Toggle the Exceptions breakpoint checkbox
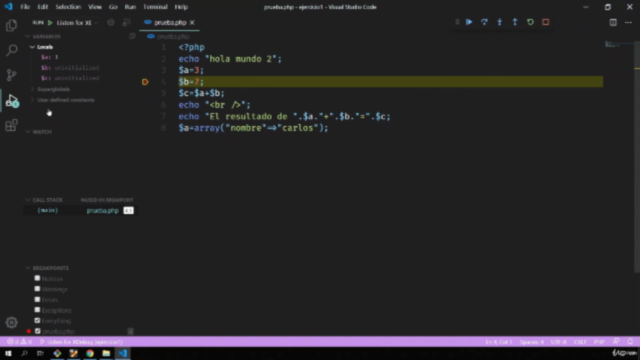 click(x=37, y=310)
